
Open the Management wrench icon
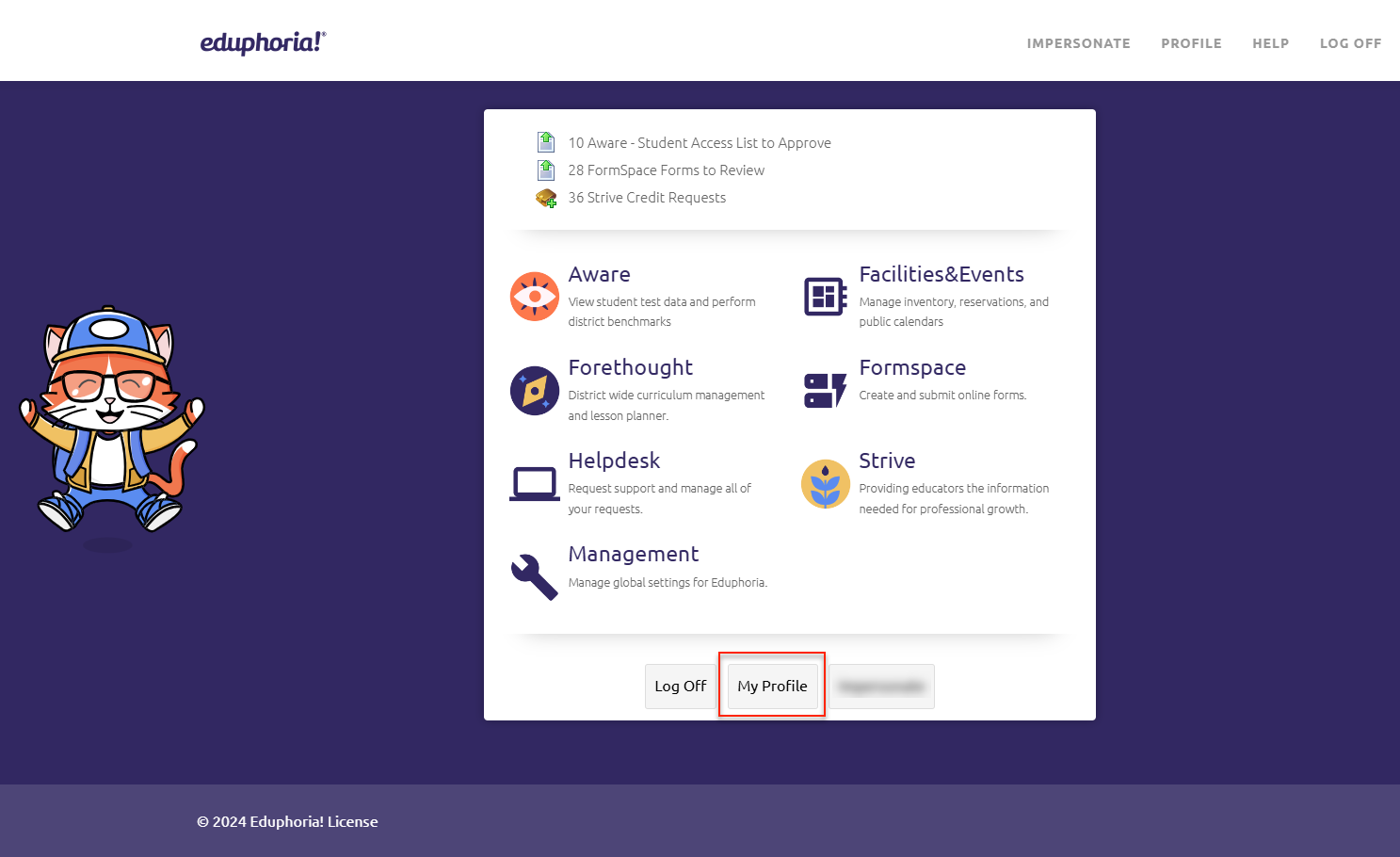[x=534, y=576]
